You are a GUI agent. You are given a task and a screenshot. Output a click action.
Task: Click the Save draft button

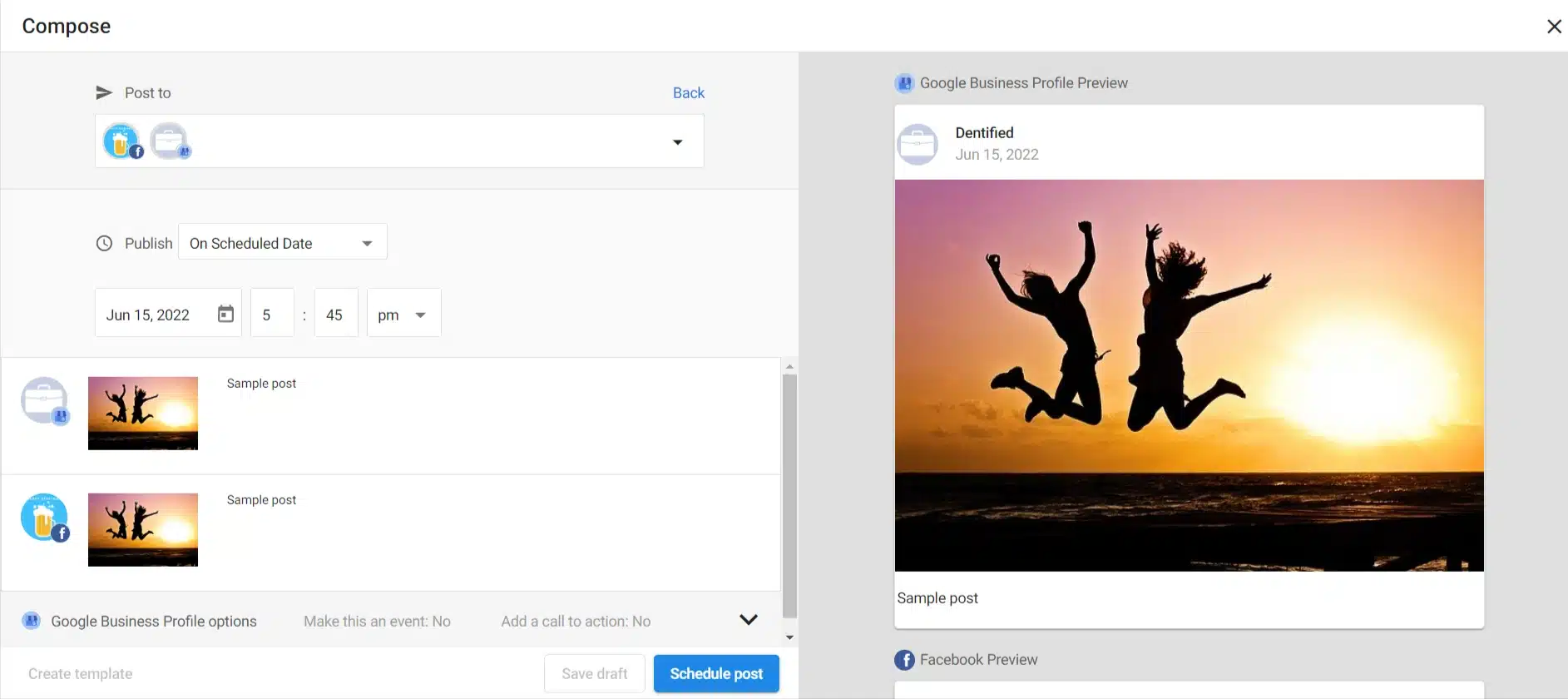594,674
